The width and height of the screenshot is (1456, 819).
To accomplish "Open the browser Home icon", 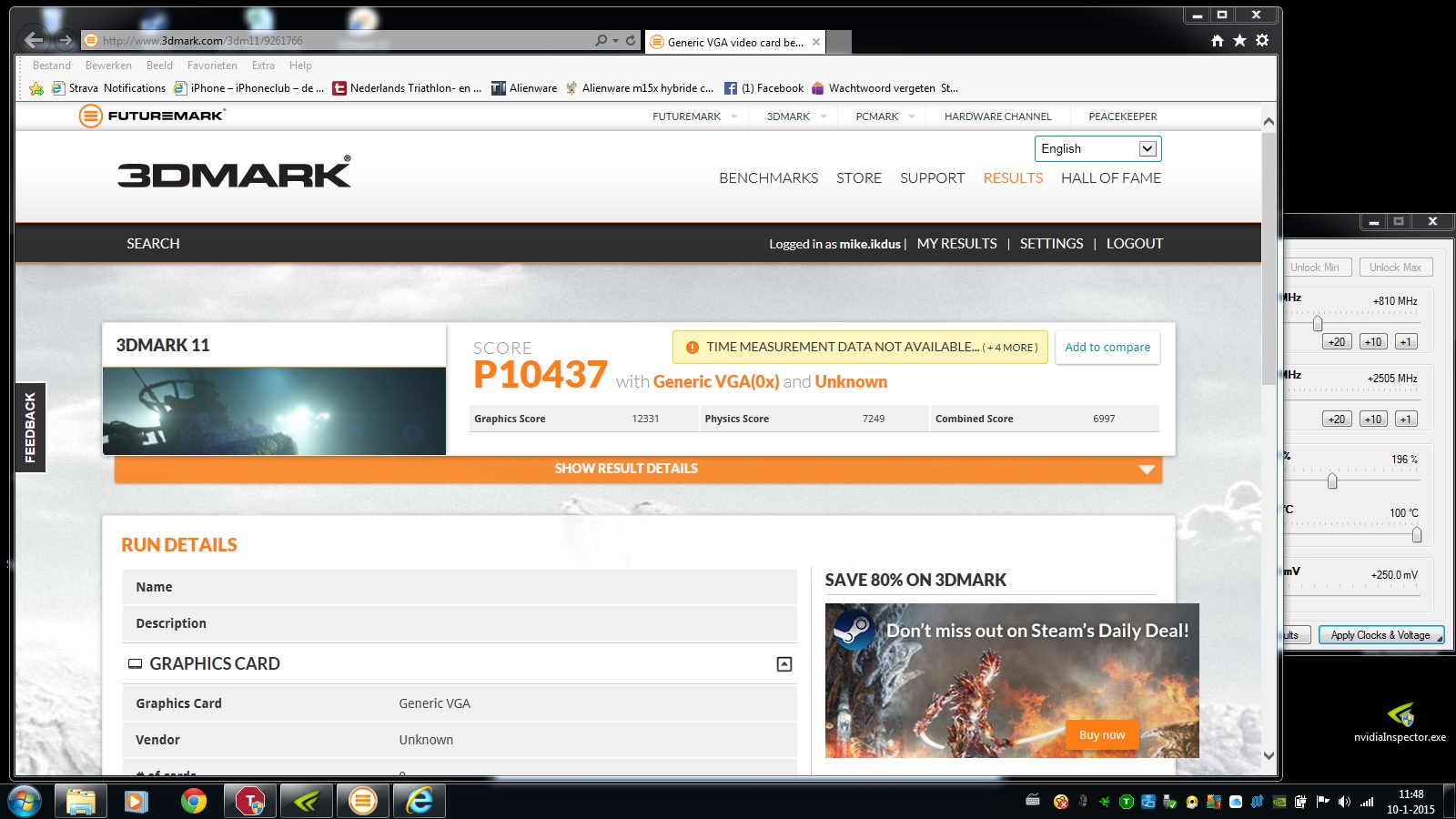I will coord(1218,40).
